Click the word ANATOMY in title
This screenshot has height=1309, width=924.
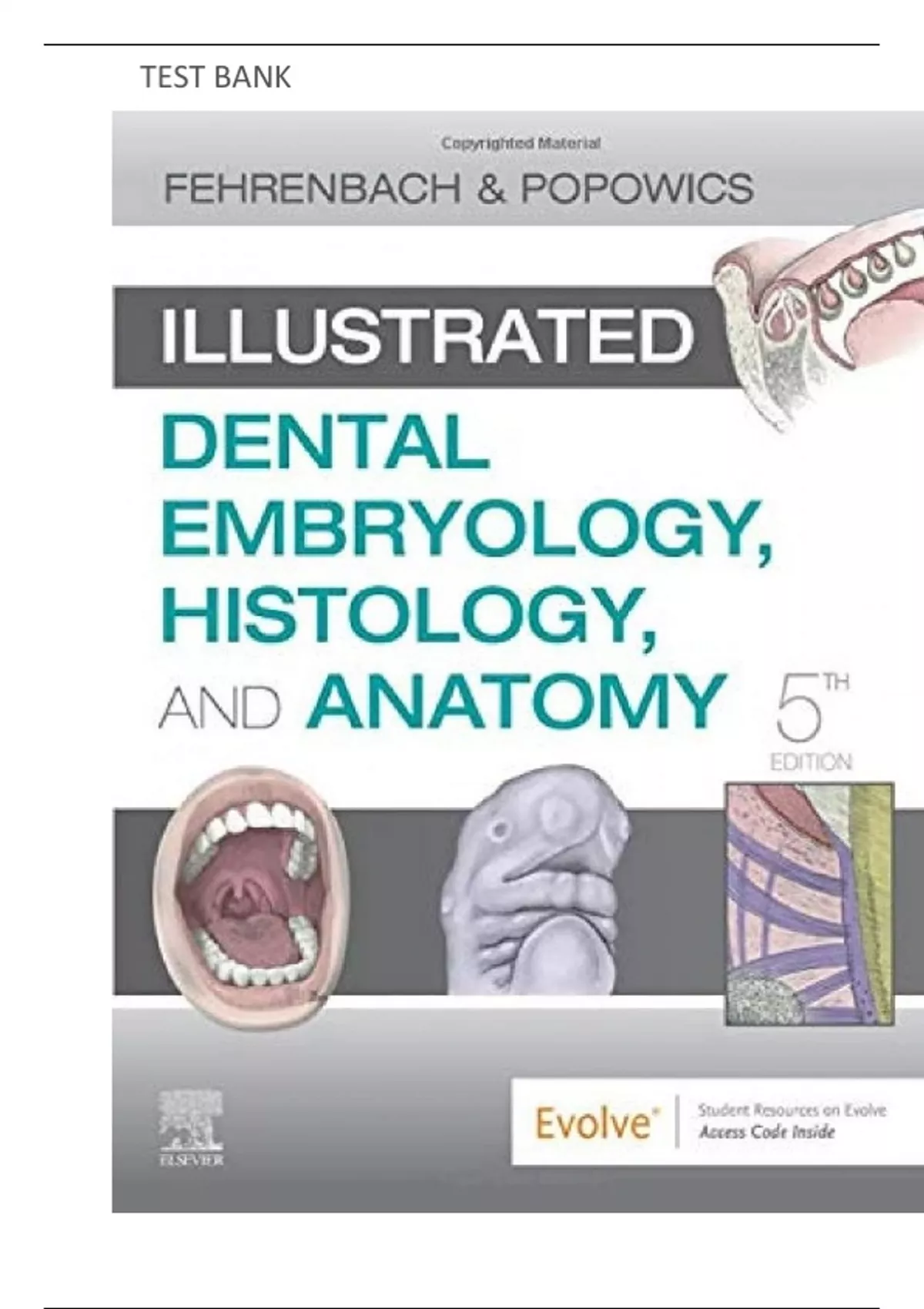point(515,701)
